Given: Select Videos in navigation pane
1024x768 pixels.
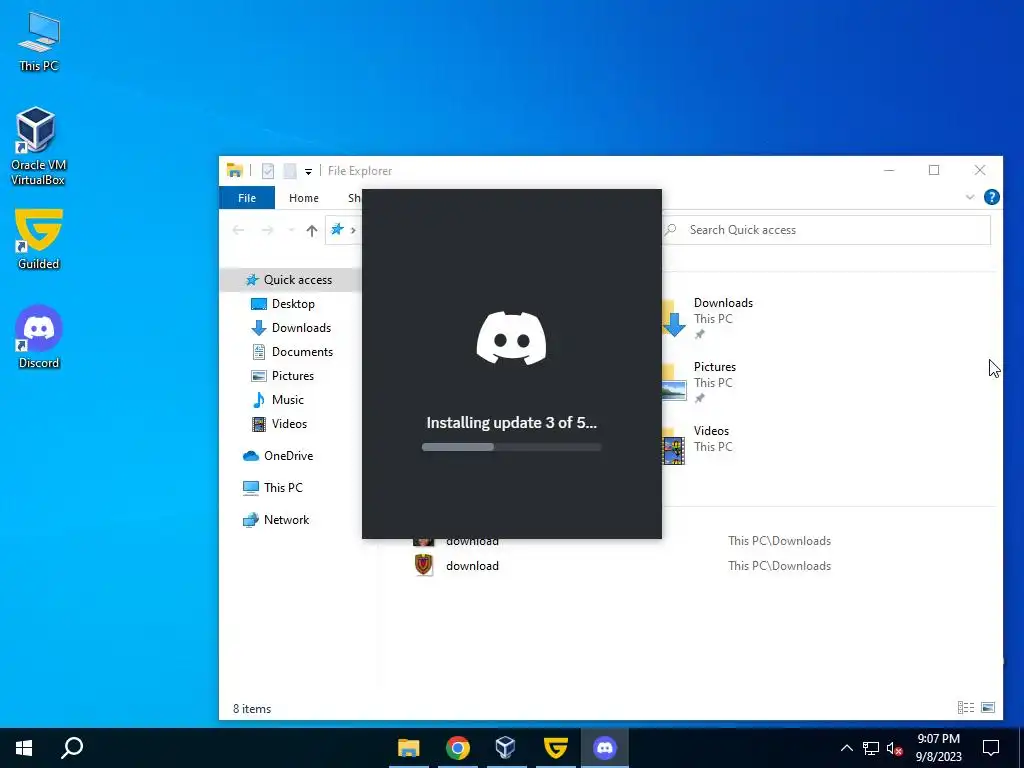Looking at the screenshot, I should (x=280, y=424).
